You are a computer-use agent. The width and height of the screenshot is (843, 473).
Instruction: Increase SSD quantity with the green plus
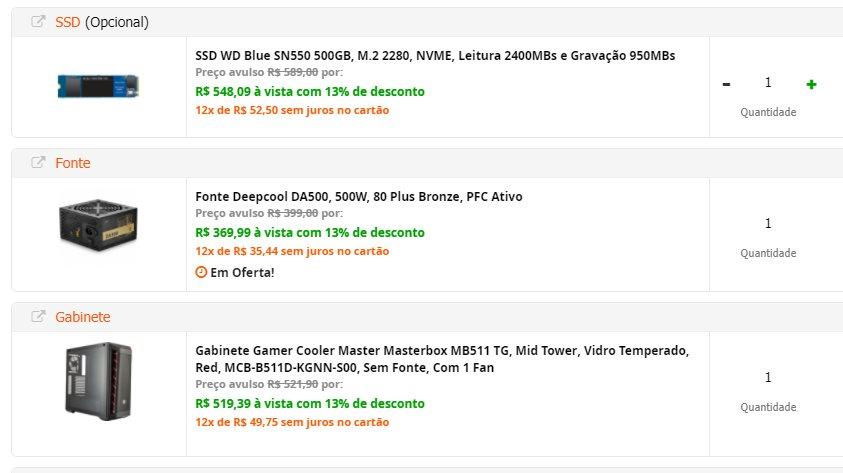(x=811, y=84)
